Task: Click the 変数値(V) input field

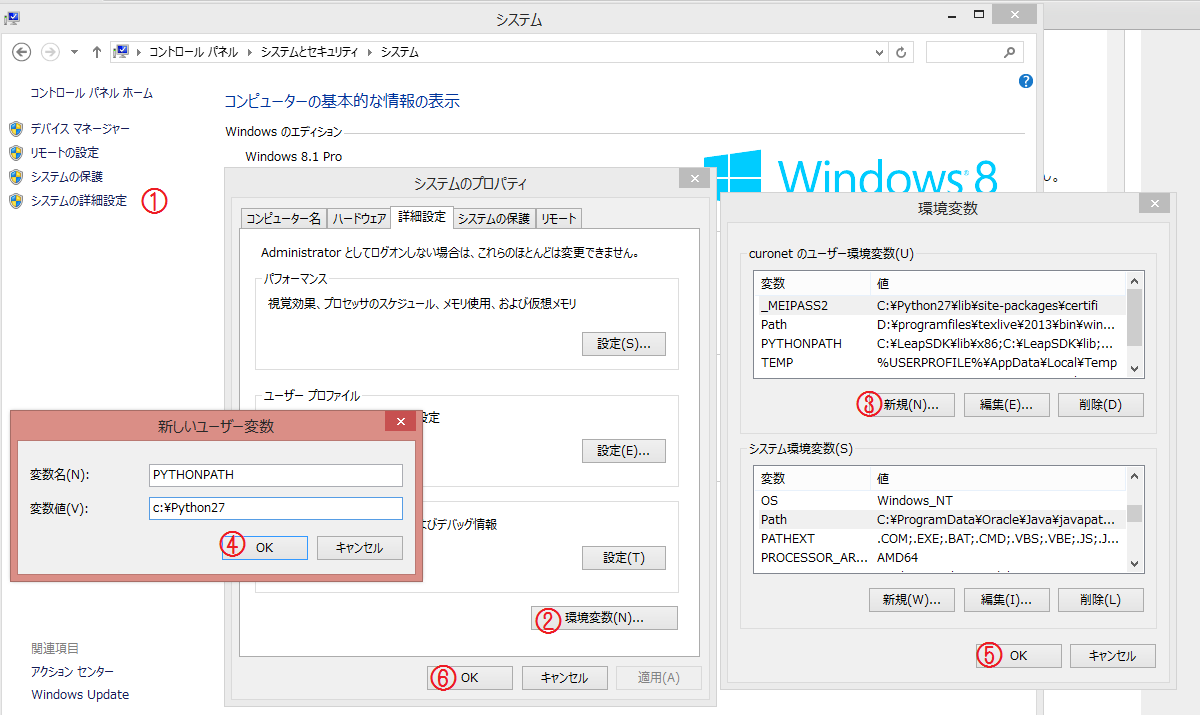Action: (x=275, y=508)
